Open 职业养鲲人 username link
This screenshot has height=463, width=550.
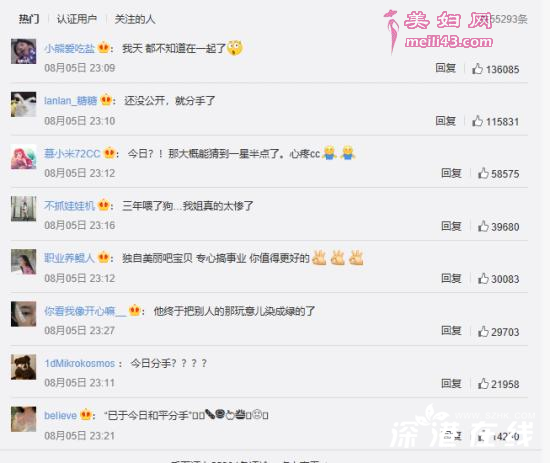pyautogui.click(x=69, y=258)
